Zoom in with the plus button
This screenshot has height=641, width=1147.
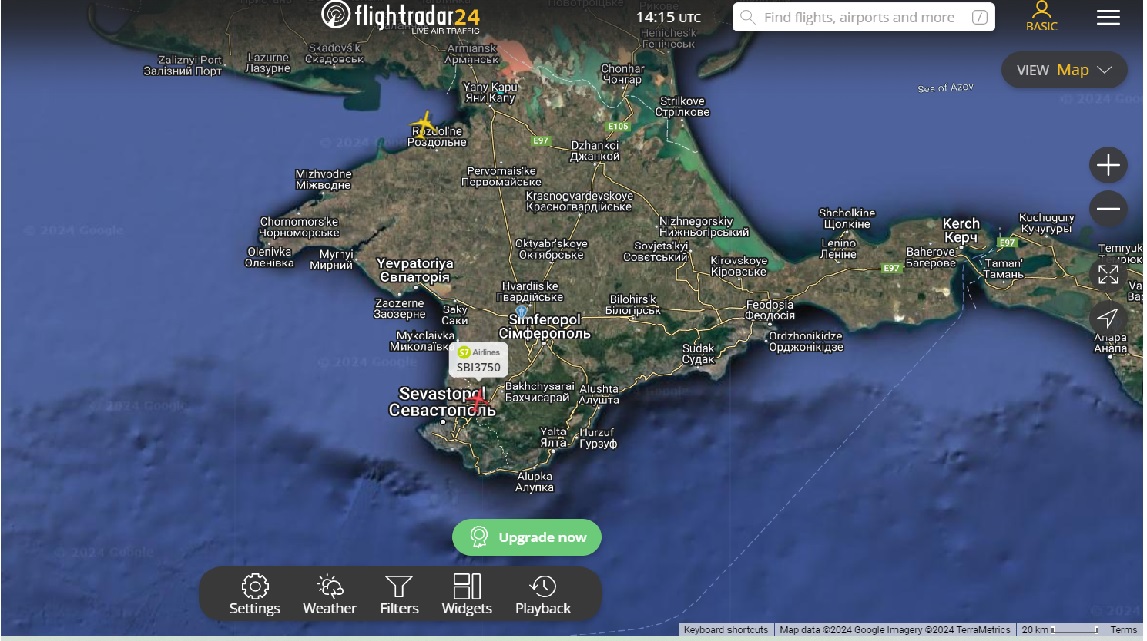pyautogui.click(x=1108, y=165)
